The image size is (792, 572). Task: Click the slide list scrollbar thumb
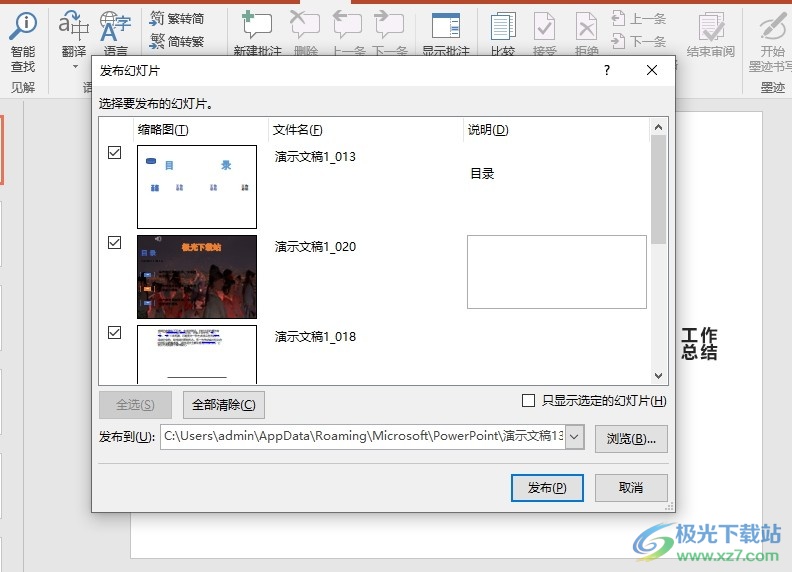tap(658, 189)
